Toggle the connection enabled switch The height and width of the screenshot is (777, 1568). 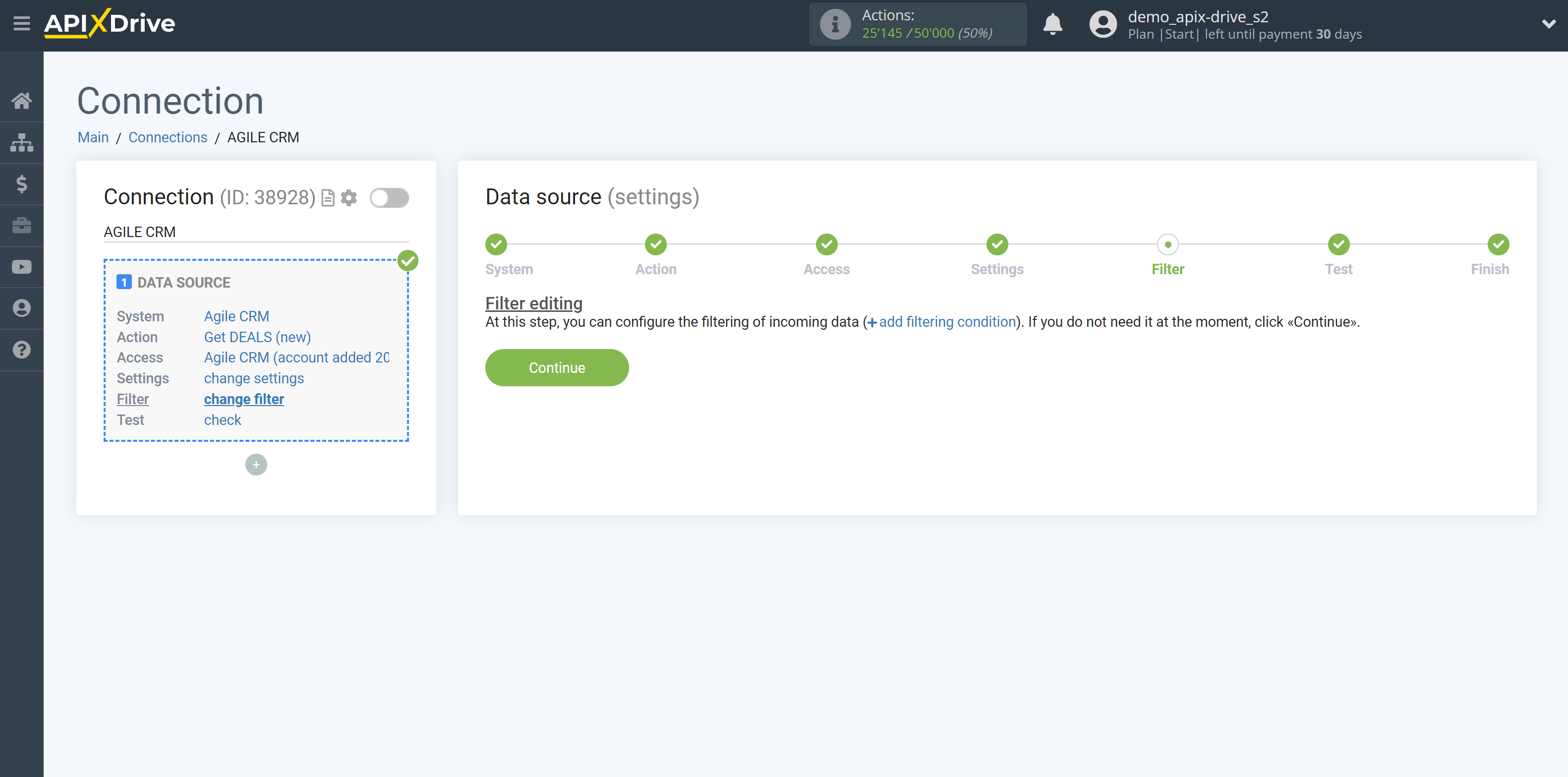pos(389,198)
